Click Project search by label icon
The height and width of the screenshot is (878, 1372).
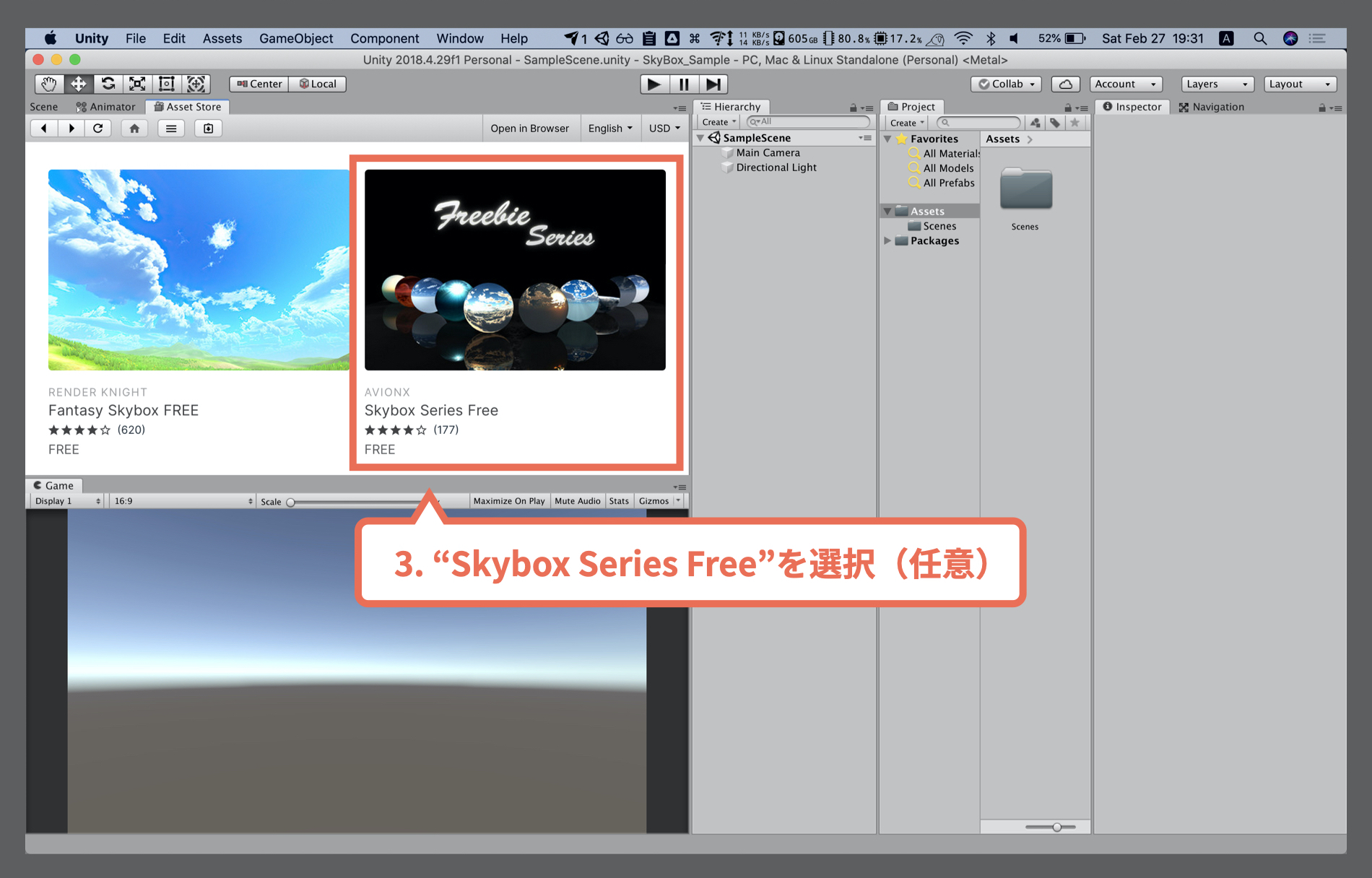click(1055, 123)
